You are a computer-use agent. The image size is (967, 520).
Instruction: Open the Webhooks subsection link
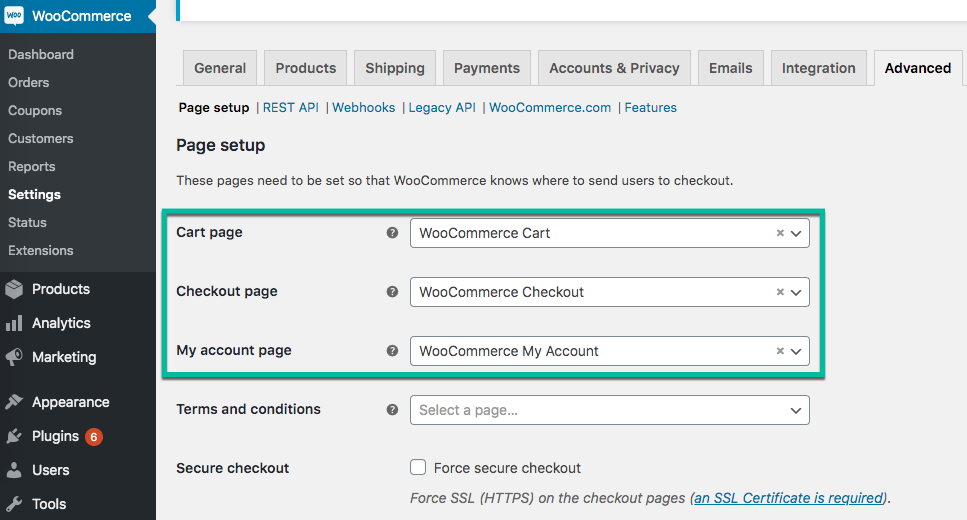pyautogui.click(x=364, y=107)
